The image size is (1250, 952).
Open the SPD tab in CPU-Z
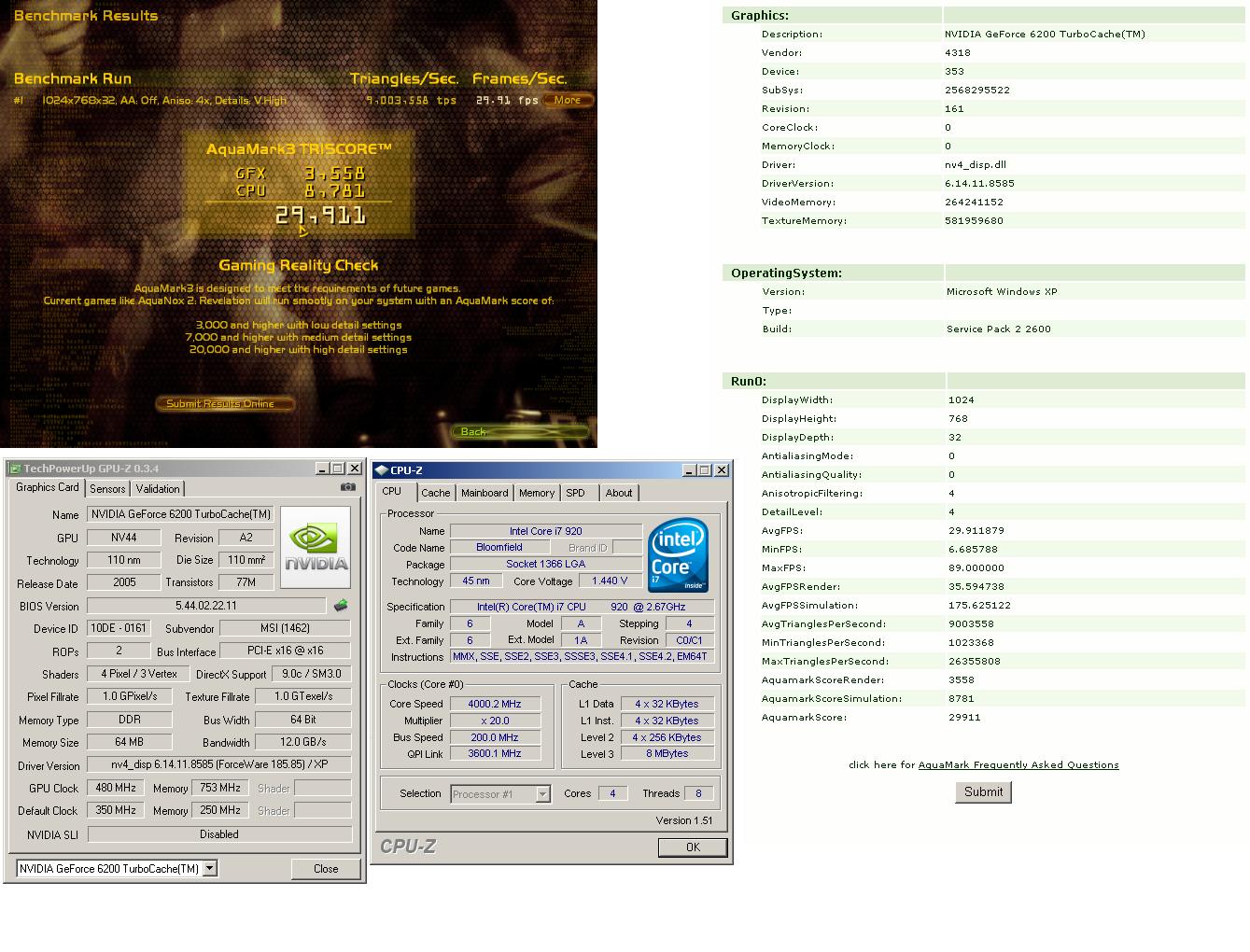(576, 493)
